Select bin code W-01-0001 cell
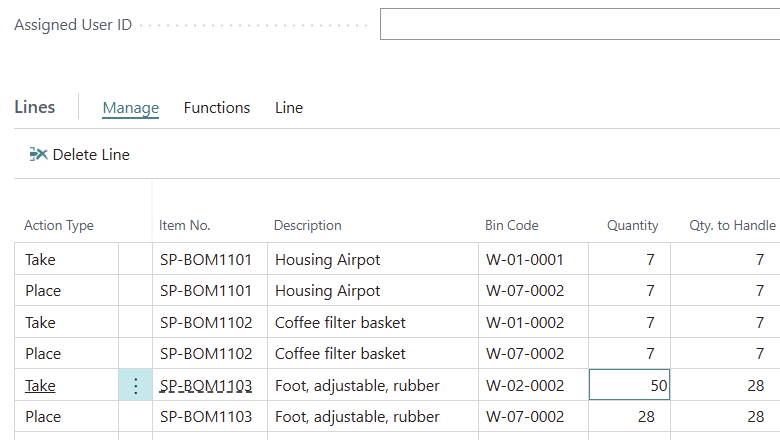This screenshot has width=780, height=440. coord(525,260)
